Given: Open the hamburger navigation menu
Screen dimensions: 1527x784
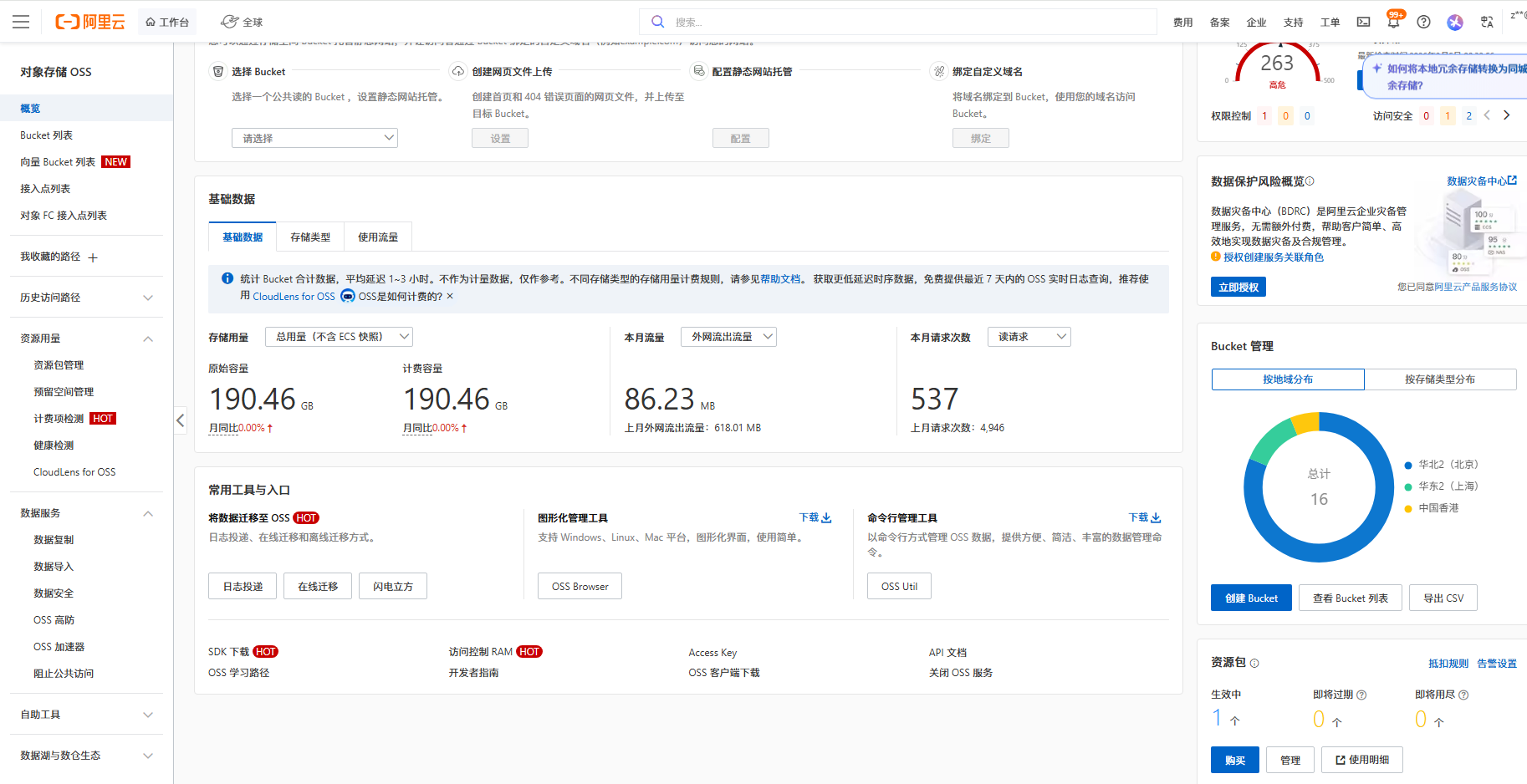Looking at the screenshot, I should 21,22.
